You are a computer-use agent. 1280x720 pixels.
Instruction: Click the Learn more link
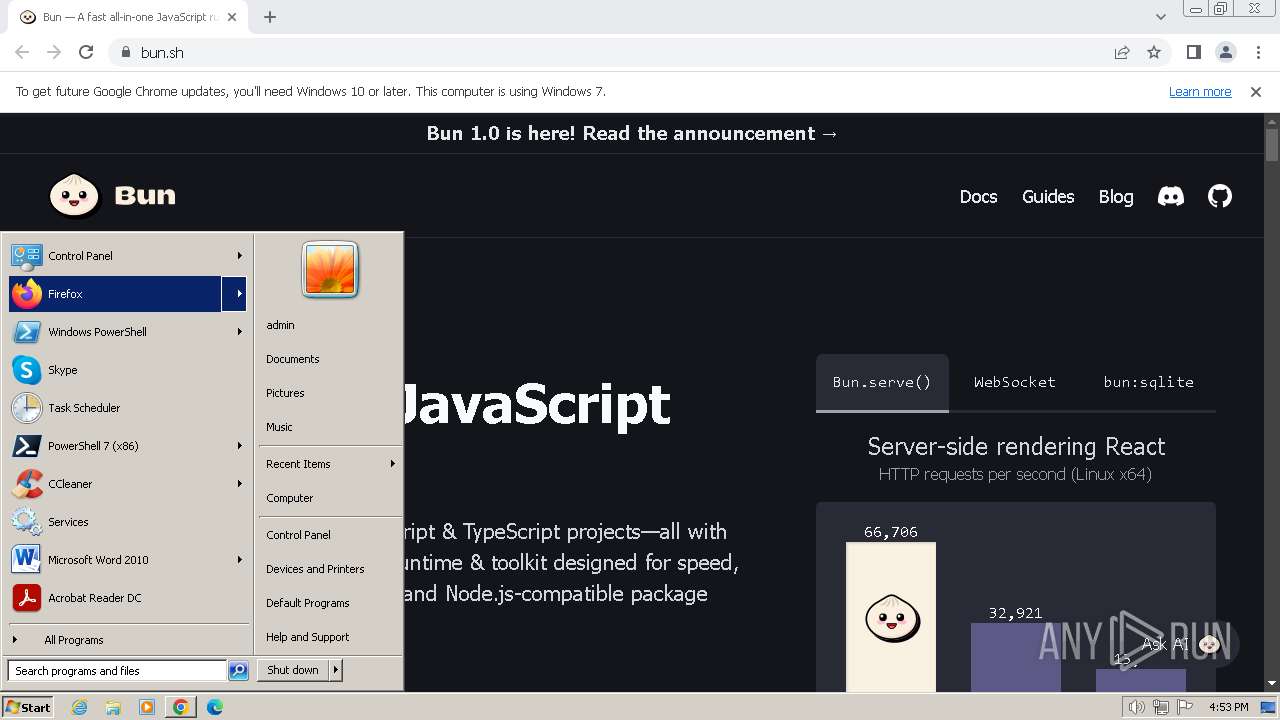[1200, 91]
